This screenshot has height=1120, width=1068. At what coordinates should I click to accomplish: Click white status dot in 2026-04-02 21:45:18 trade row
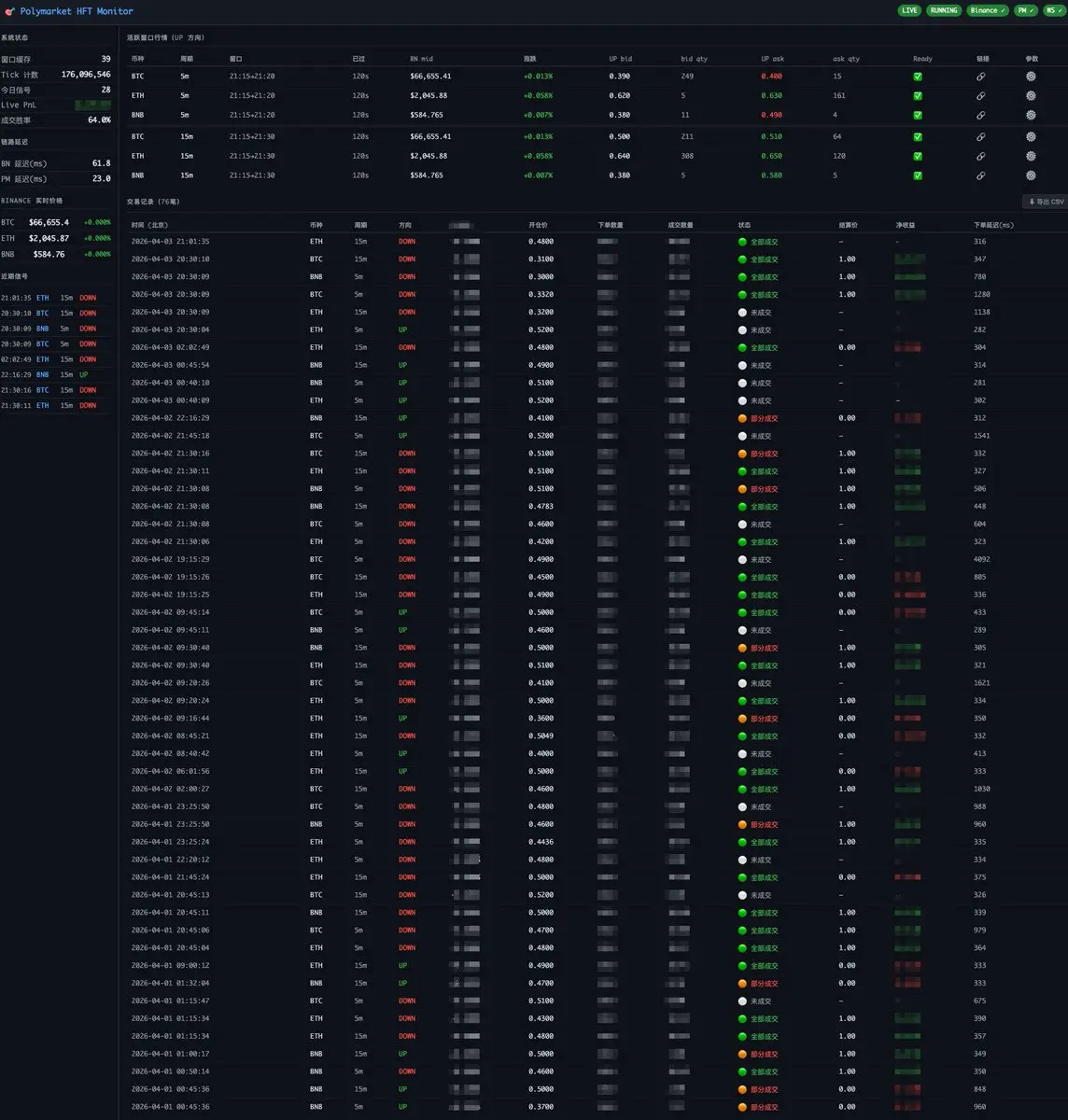pyautogui.click(x=743, y=436)
